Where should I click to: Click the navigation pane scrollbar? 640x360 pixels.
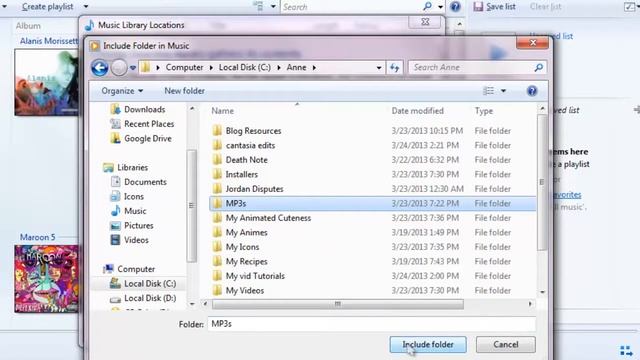click(x=191, y=206)
